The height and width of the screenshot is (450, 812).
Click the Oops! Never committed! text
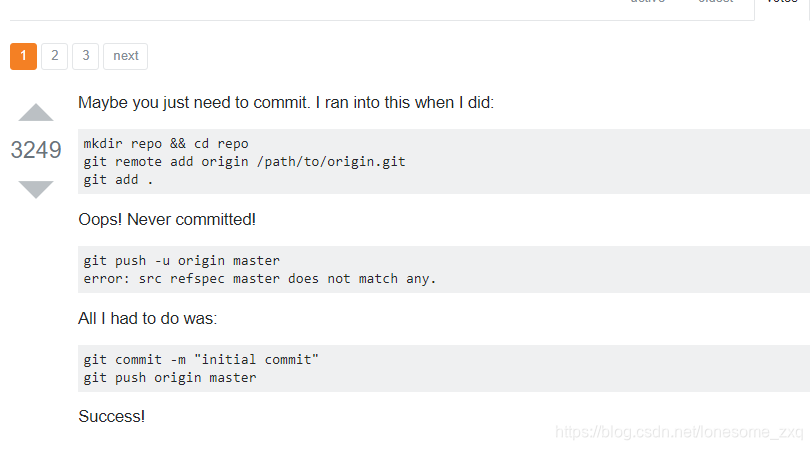tap(167, 220)
